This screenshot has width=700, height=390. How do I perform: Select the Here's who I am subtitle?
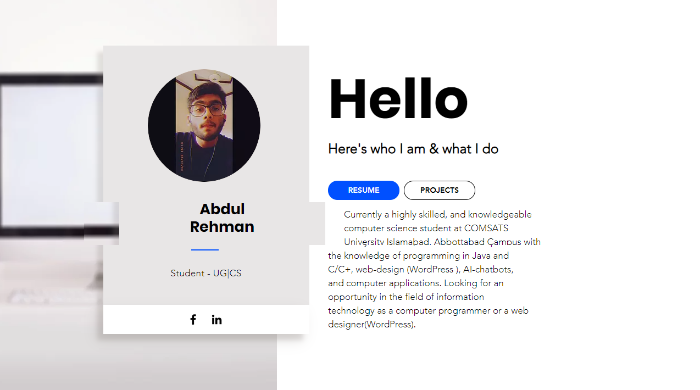(x=413, y=149)
